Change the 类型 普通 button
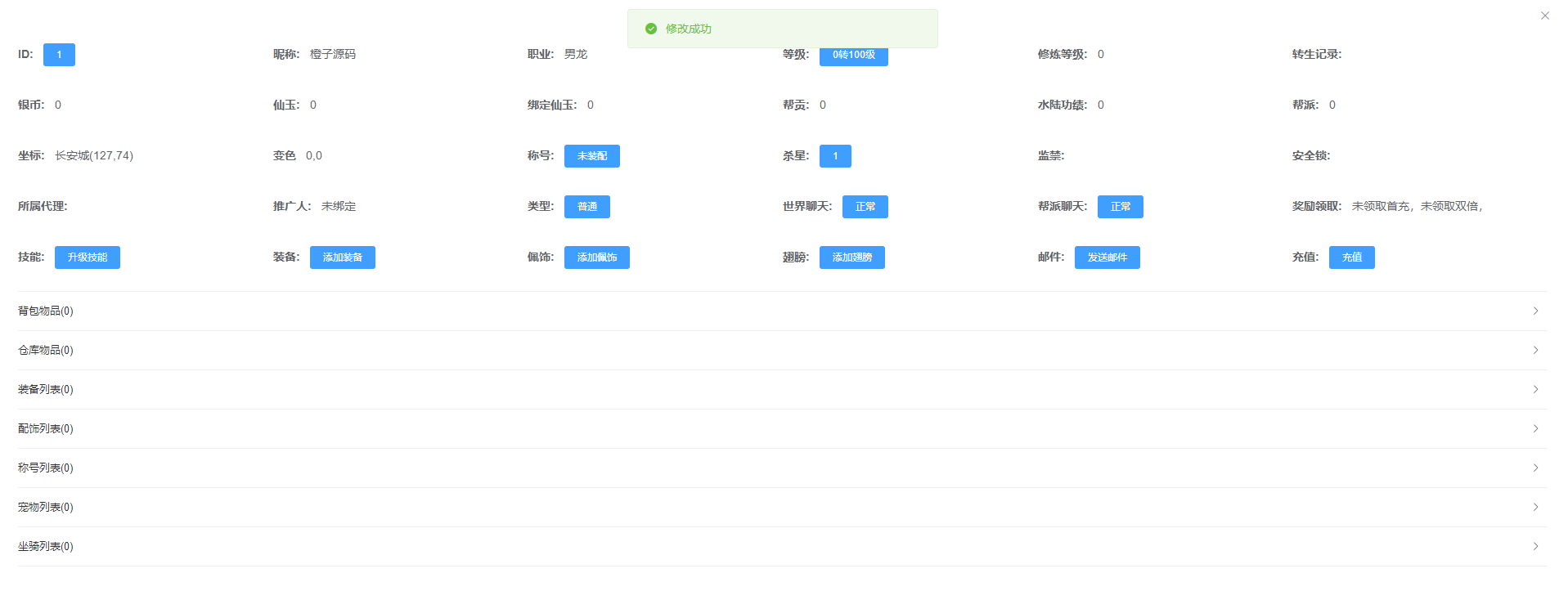The image size is (1568, 591). pyautogui.click(x=586, y=207)
